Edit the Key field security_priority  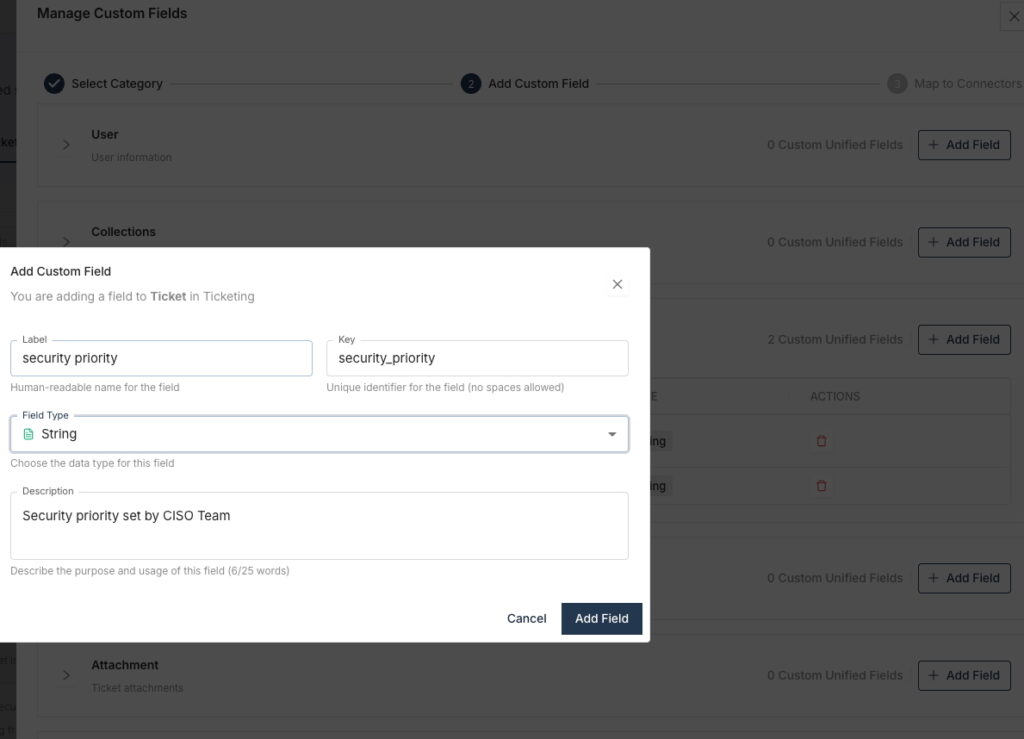(477, 358)
